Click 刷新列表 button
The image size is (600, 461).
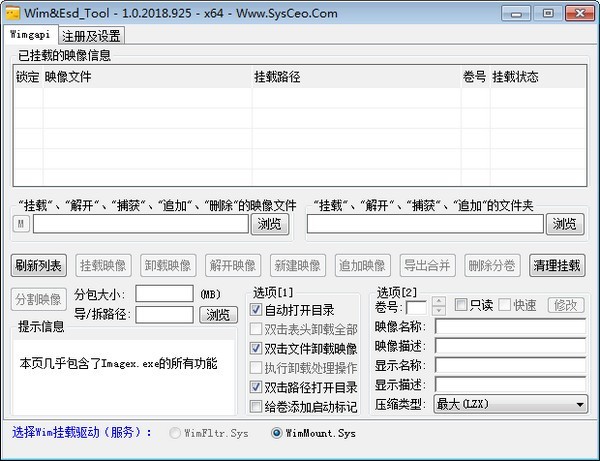point(39,265)
